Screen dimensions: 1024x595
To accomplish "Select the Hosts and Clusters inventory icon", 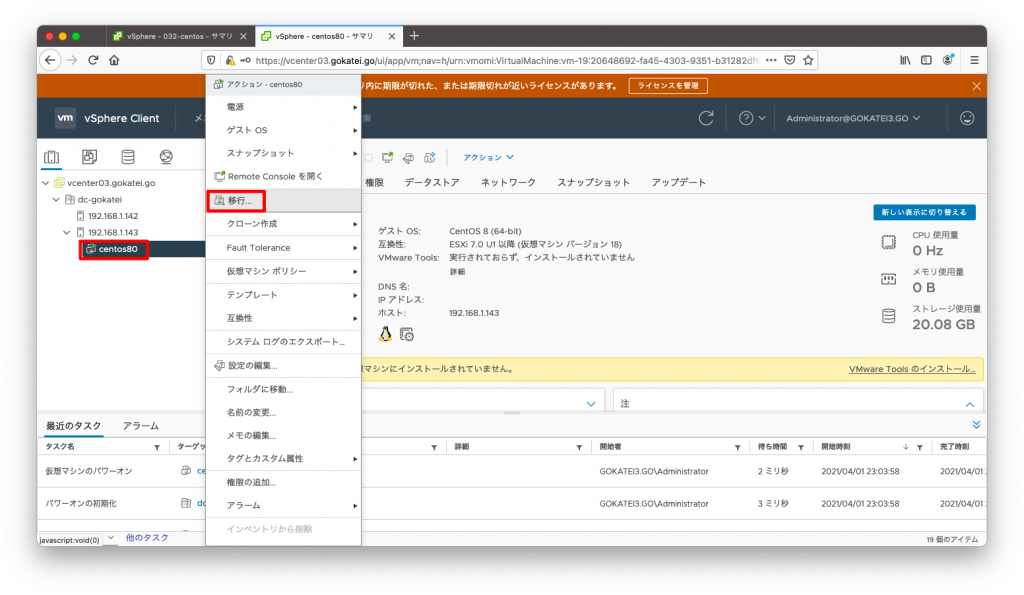I will pyautogui.click(x=53, y=156).
